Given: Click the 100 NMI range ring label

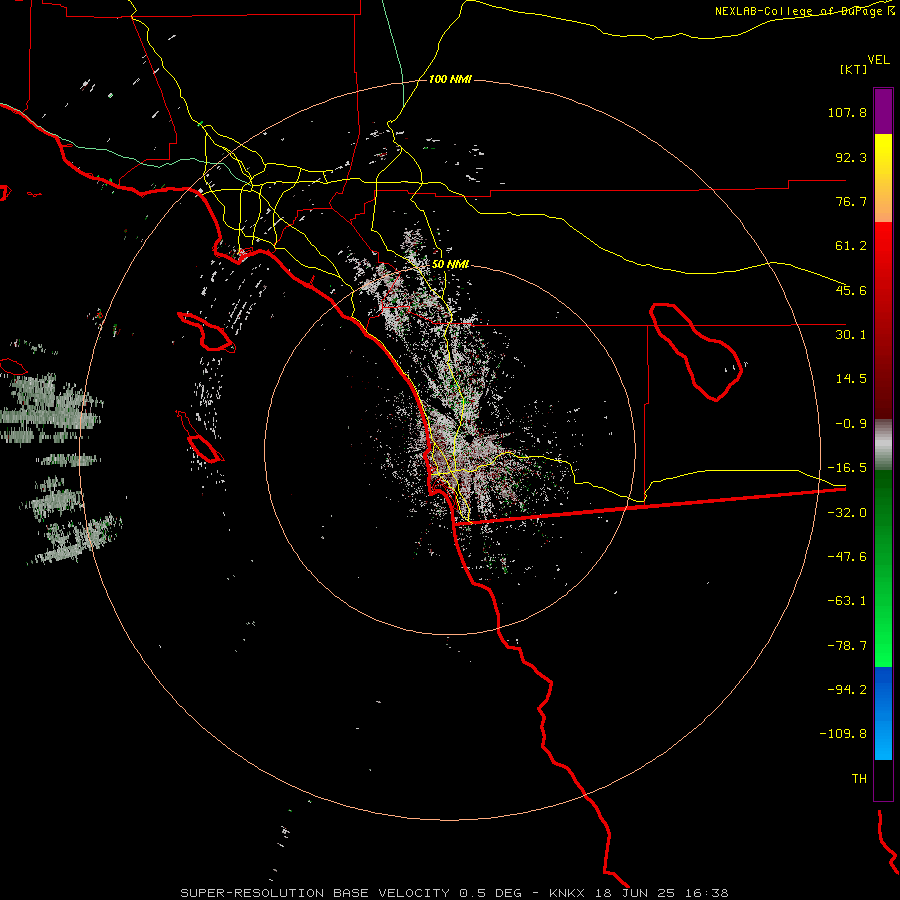Looking at the screenshot, I should [x=450, y=79].
